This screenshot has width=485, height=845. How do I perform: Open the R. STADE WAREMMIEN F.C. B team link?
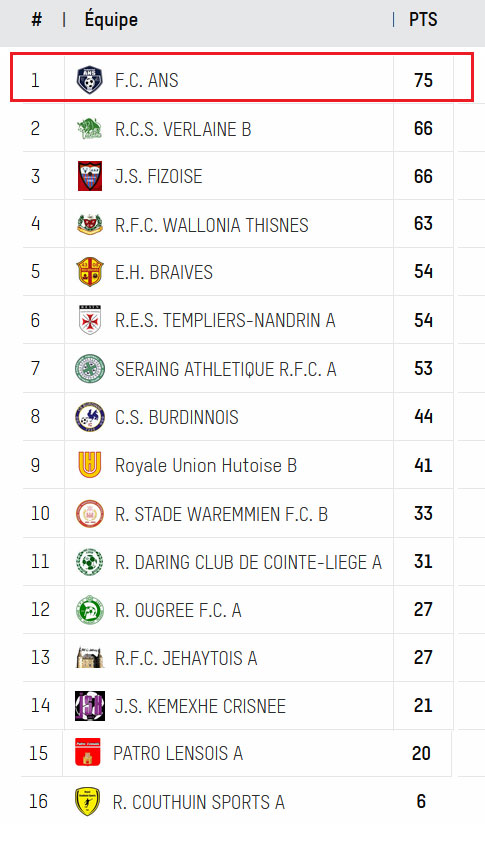(221, 514)
